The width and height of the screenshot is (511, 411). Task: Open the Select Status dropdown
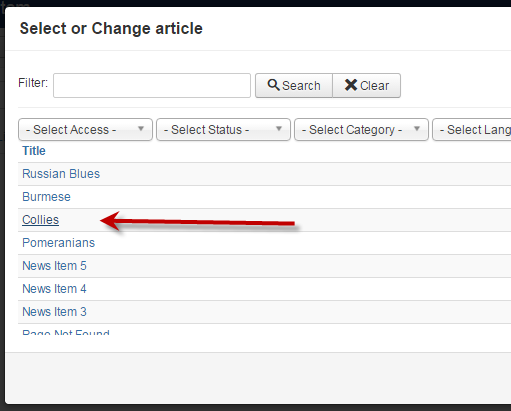(x=223, y=129)
